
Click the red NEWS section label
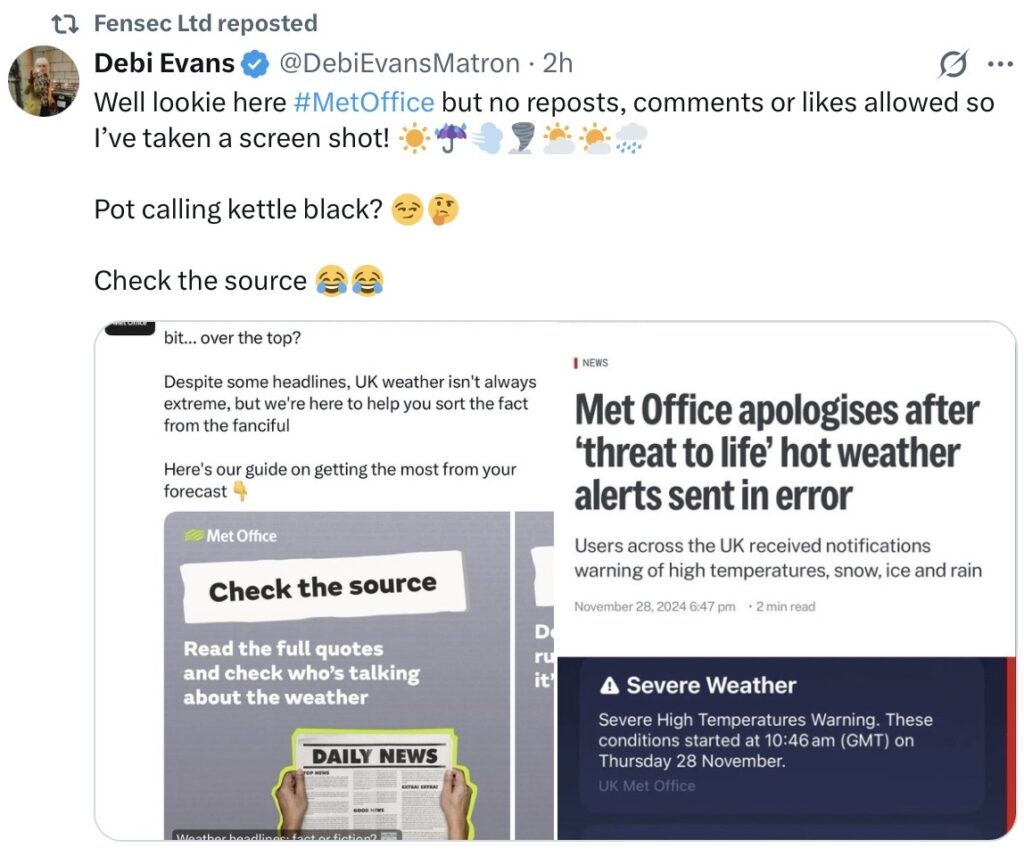[593, 363]
